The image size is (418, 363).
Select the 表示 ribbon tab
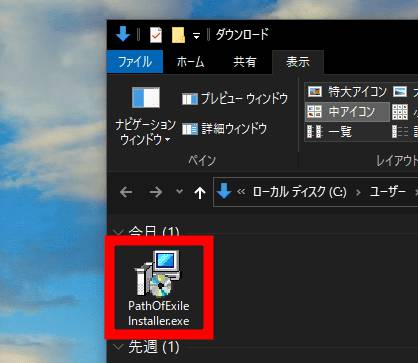point(298,62)
